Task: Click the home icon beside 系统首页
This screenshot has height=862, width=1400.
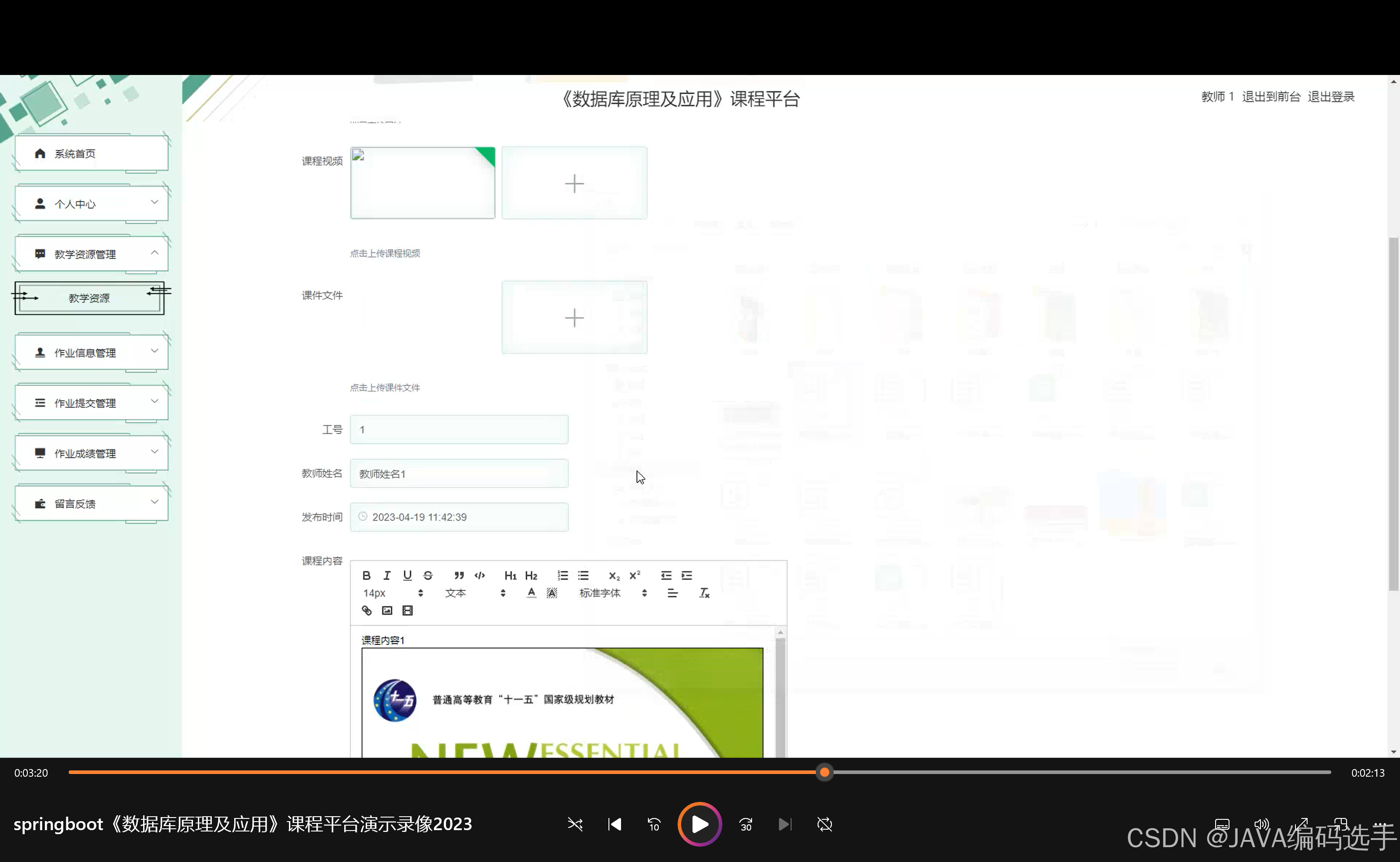Action: [x=40, y=154]
